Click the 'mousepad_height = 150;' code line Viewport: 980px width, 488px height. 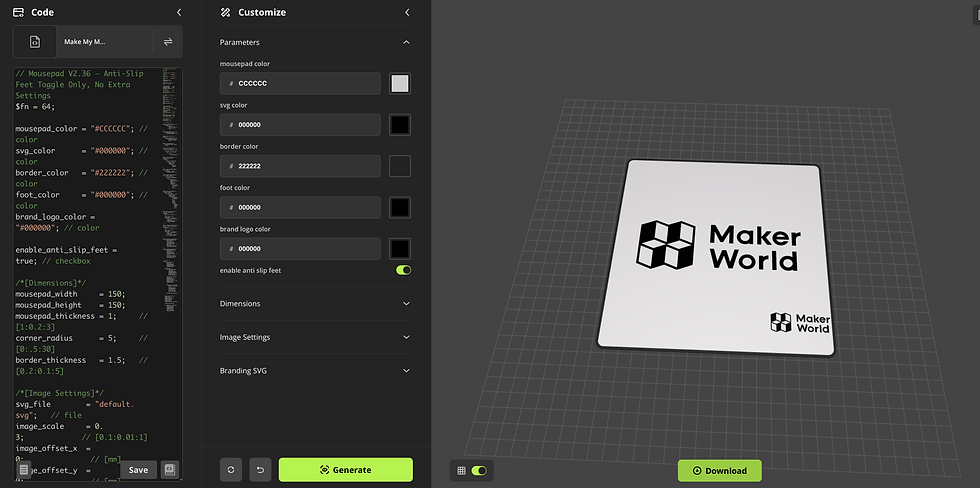click(x=70, y=306)
